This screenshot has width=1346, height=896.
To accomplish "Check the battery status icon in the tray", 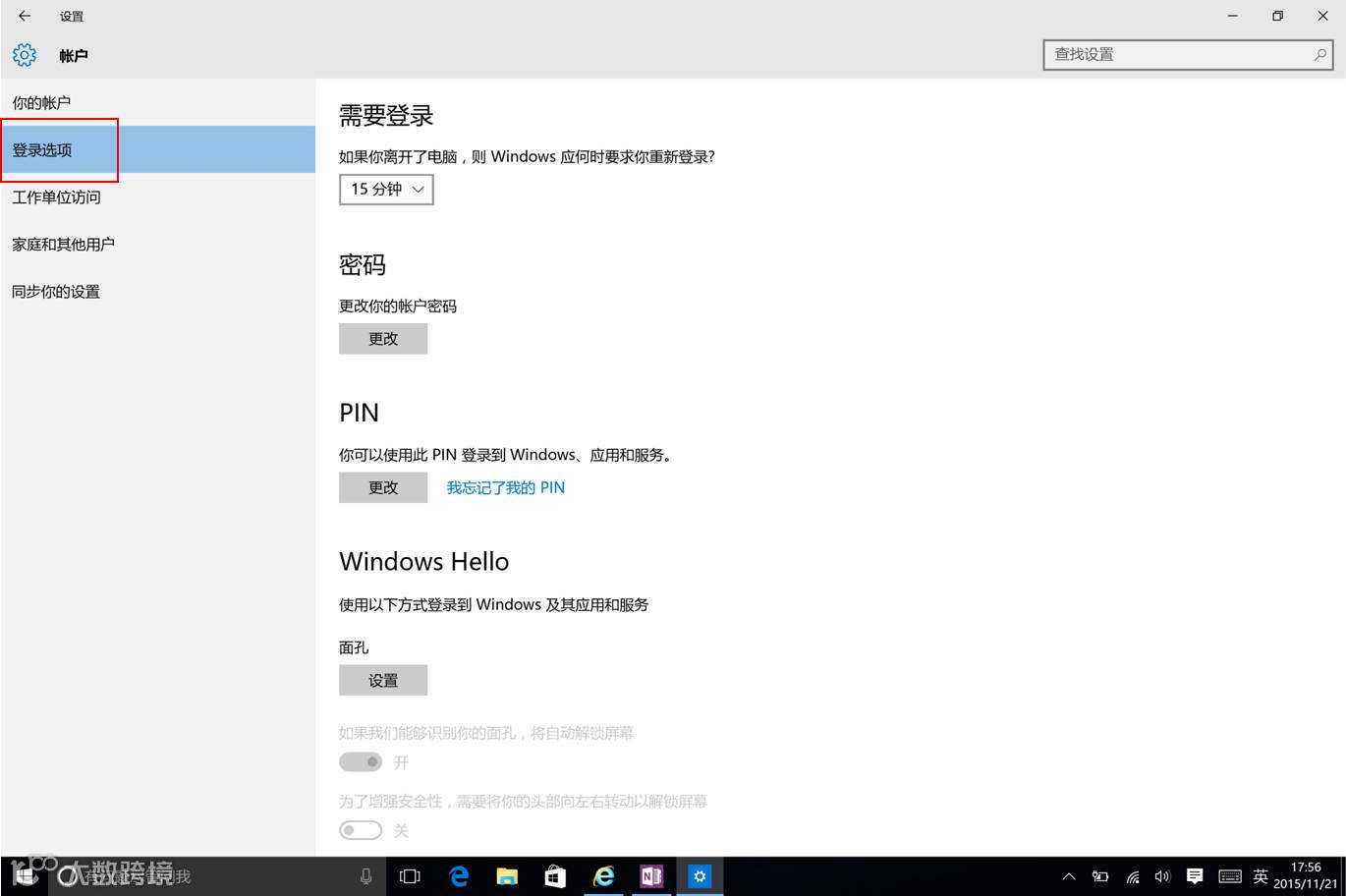I will pyautogui.click(x=1100, y=876).
